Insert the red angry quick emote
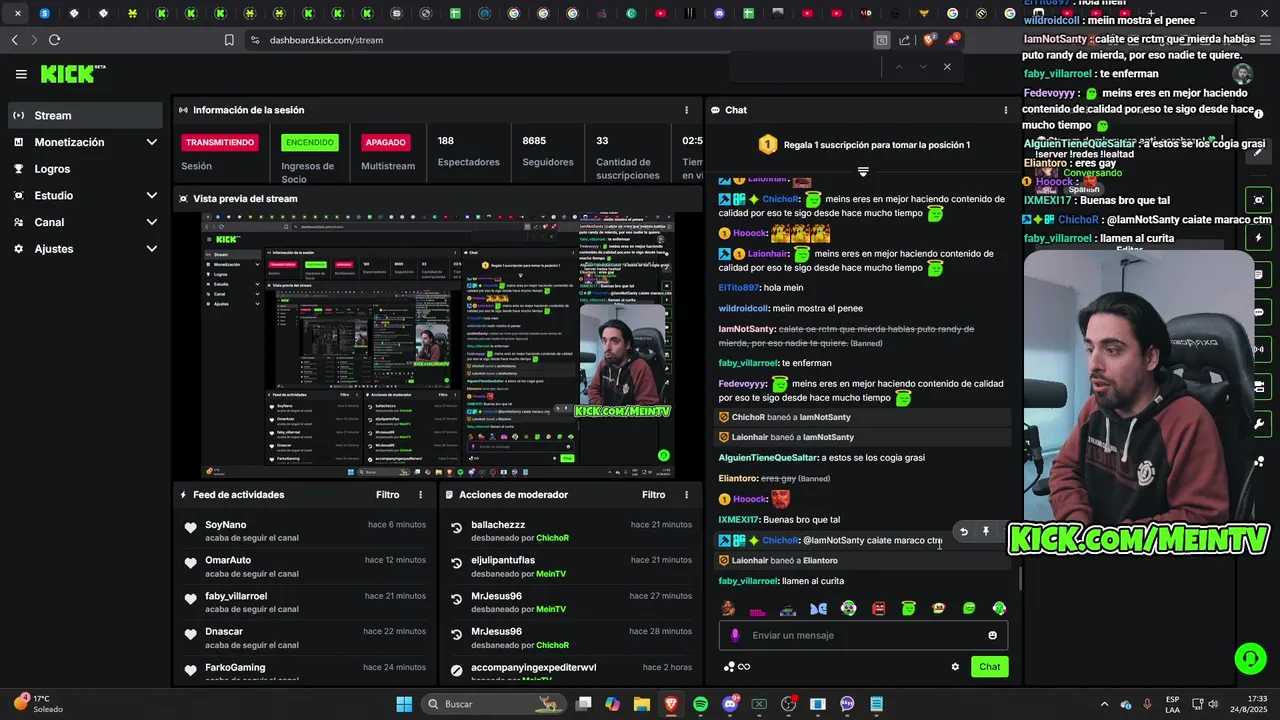Viewport: 1280px width, 720px height. (878, 608)
